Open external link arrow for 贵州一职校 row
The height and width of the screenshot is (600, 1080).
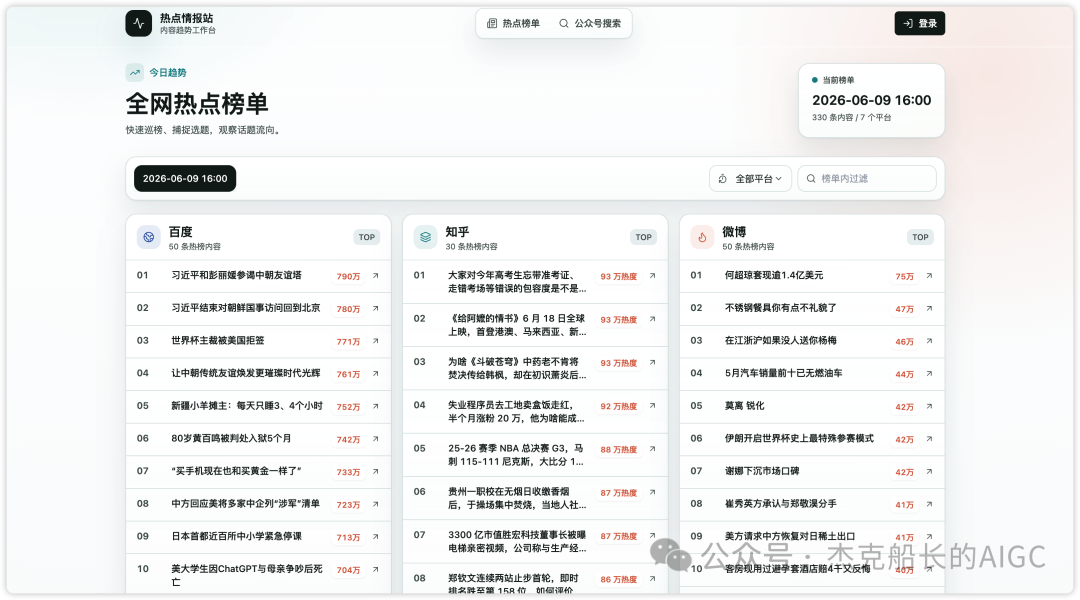pyautogui.click(x=652, y=492)
